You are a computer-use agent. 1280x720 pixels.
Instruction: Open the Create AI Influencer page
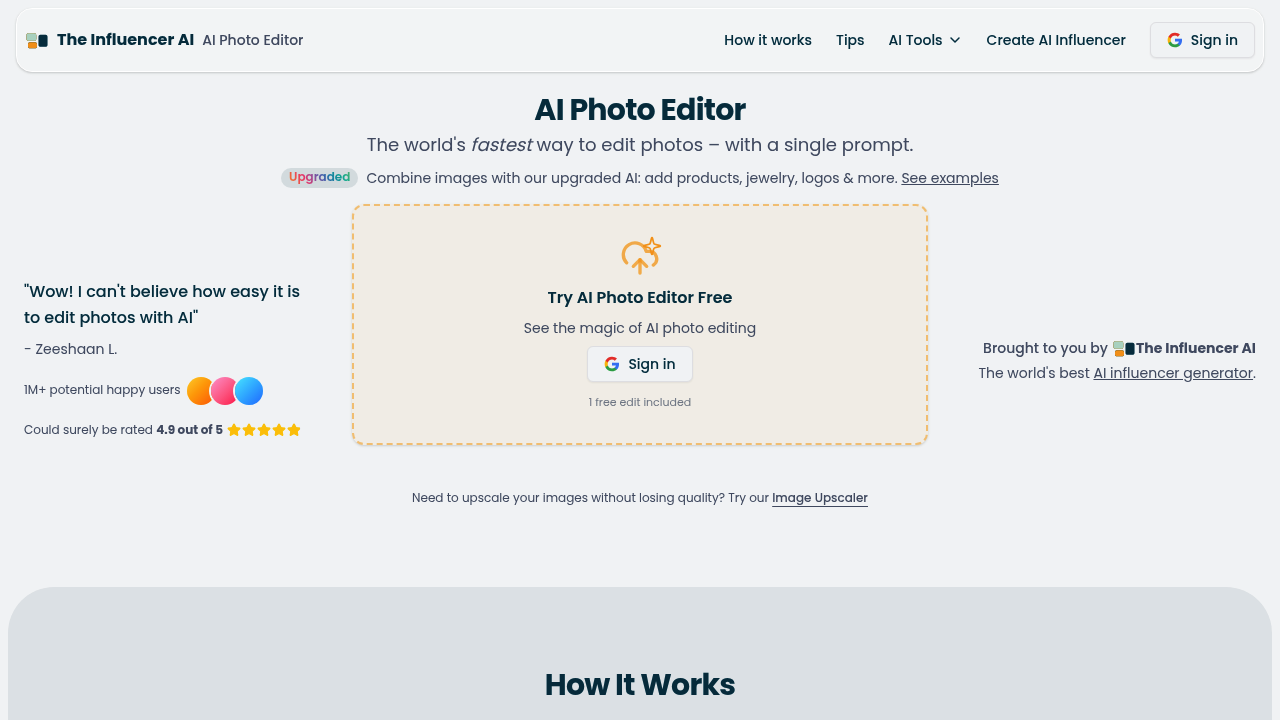(1055, 40)
